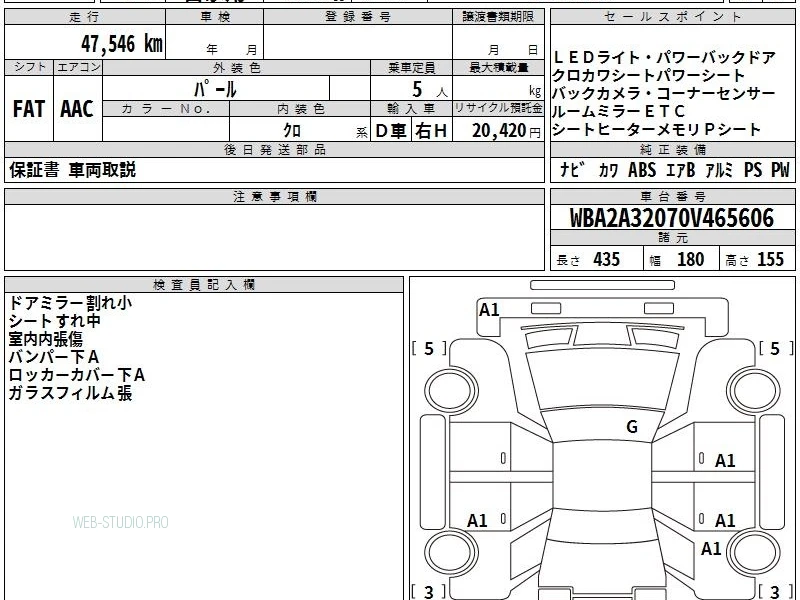Click the width value 180
This screenshot has height=600, width=800.
690,259
